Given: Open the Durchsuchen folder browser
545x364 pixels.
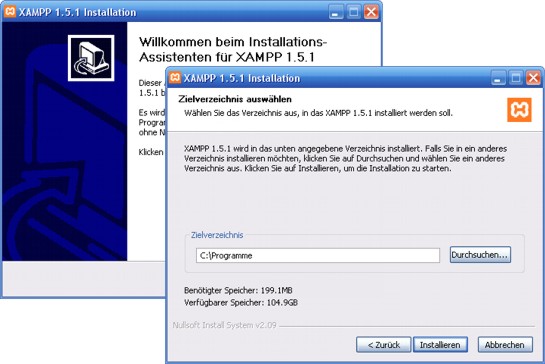Looking at the screenshot, I should click(x=480, y=255).
